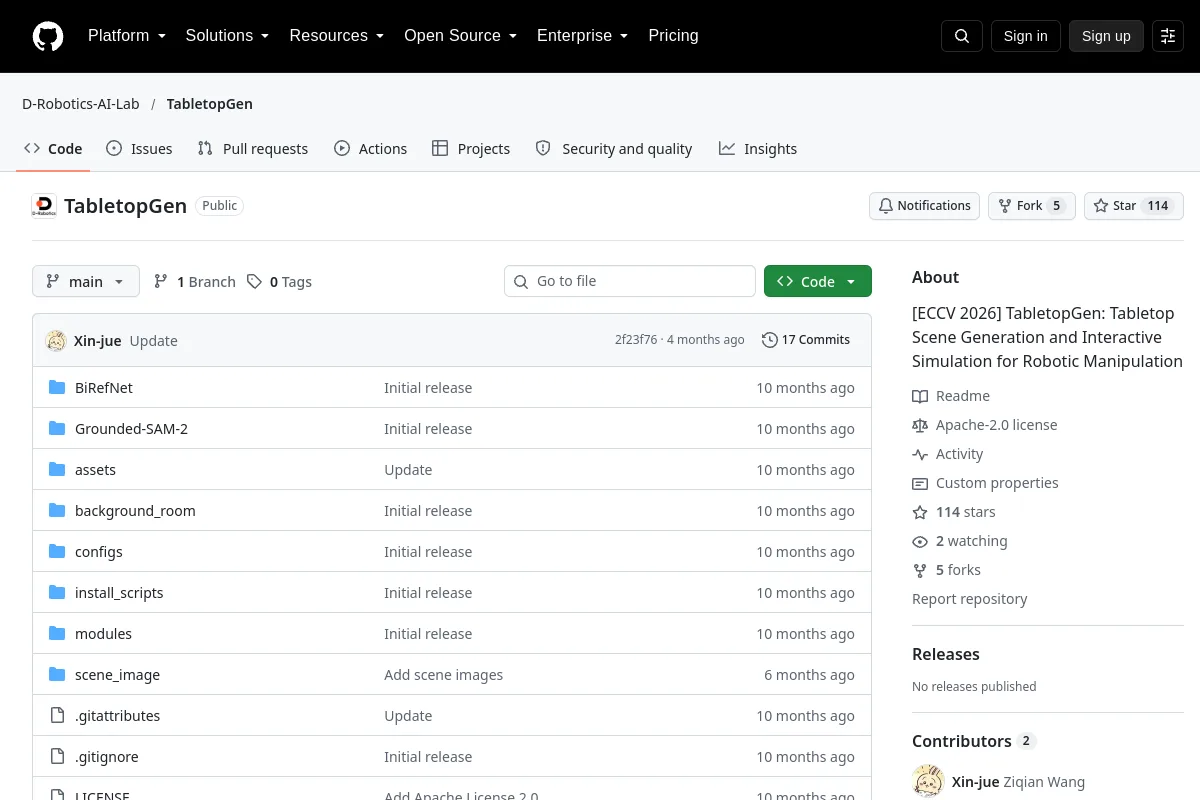Open the Projects tab
Screen dimensions: 1200x800
[471, 149]
